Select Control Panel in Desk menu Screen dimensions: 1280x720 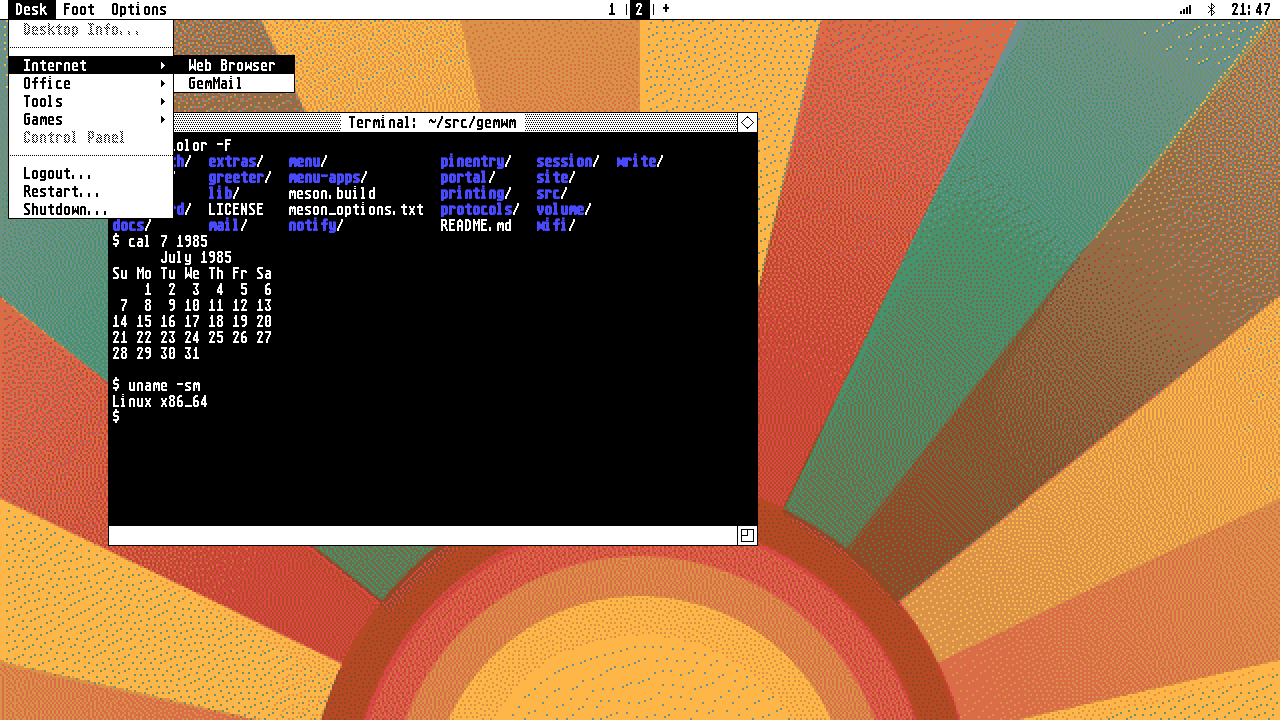pyautogui.click(x=91, y=137)
